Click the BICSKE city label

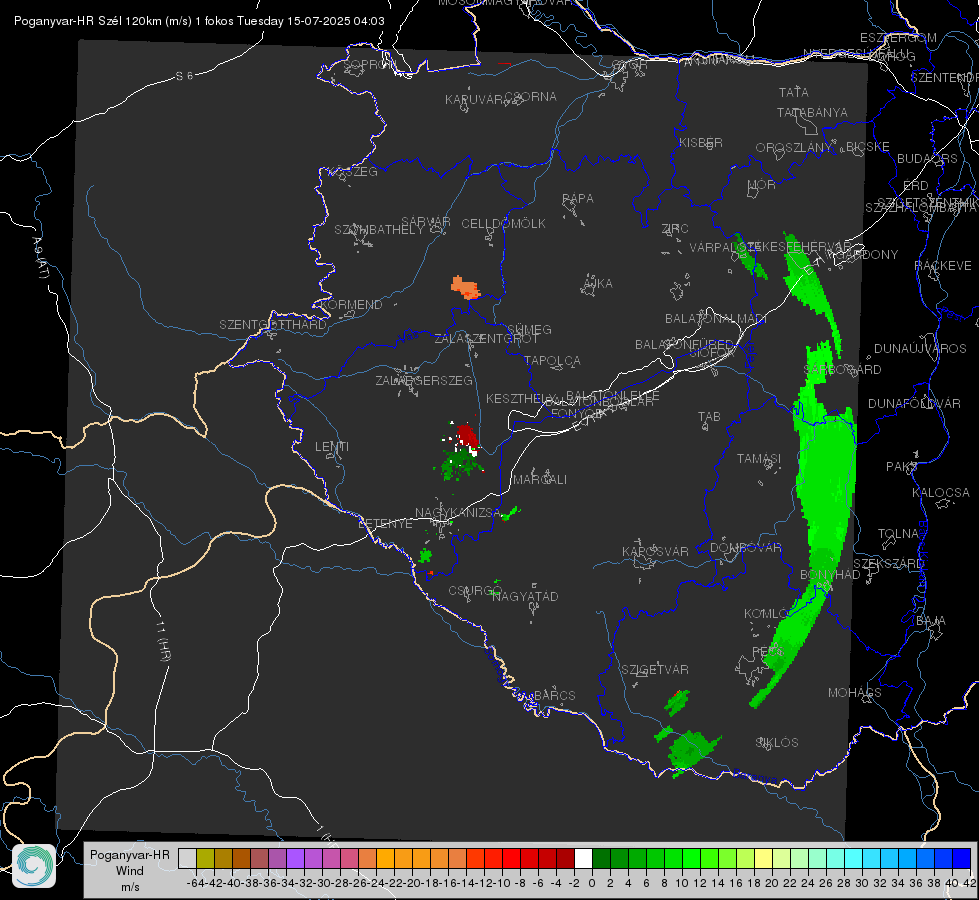point(868,147)
